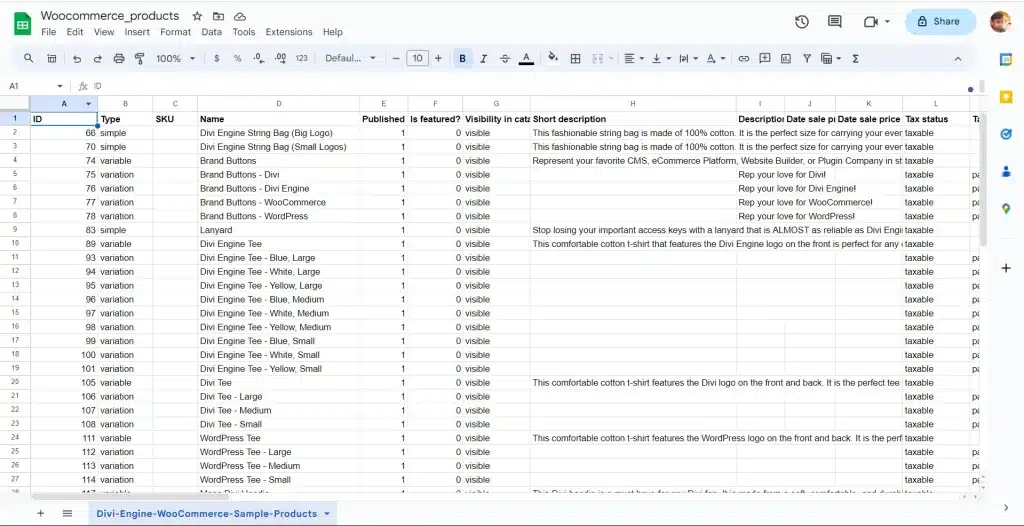Toggle bold formatting button
1024x526 pixels.
click(462, 59)
